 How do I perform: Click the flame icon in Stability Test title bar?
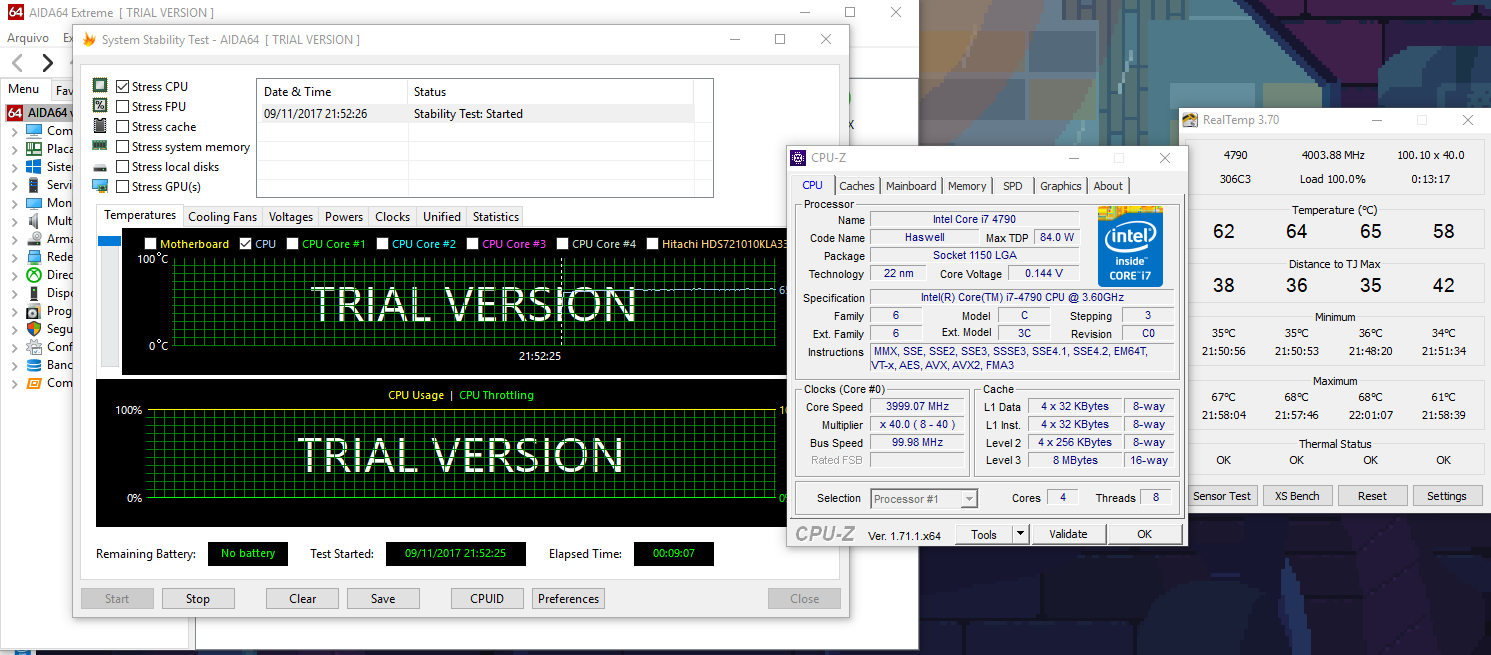click(89, 40)
